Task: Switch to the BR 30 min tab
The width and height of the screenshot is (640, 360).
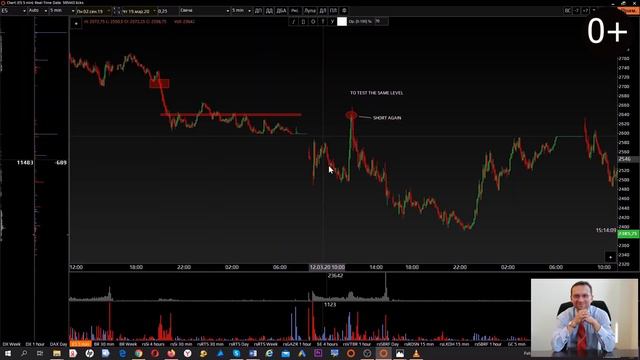Action: (x=104, y=344)
